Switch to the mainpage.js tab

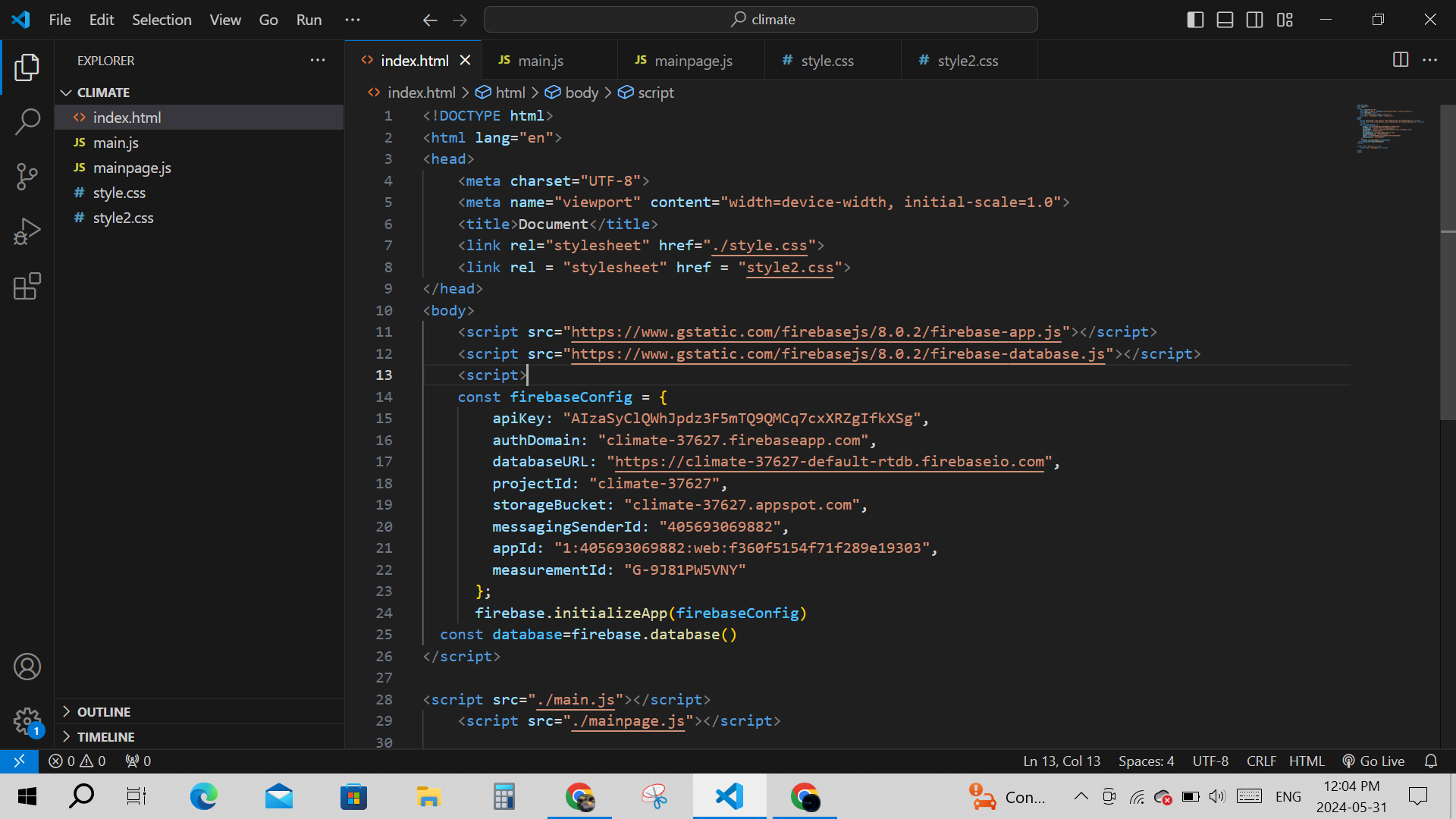tap(692, 61)
